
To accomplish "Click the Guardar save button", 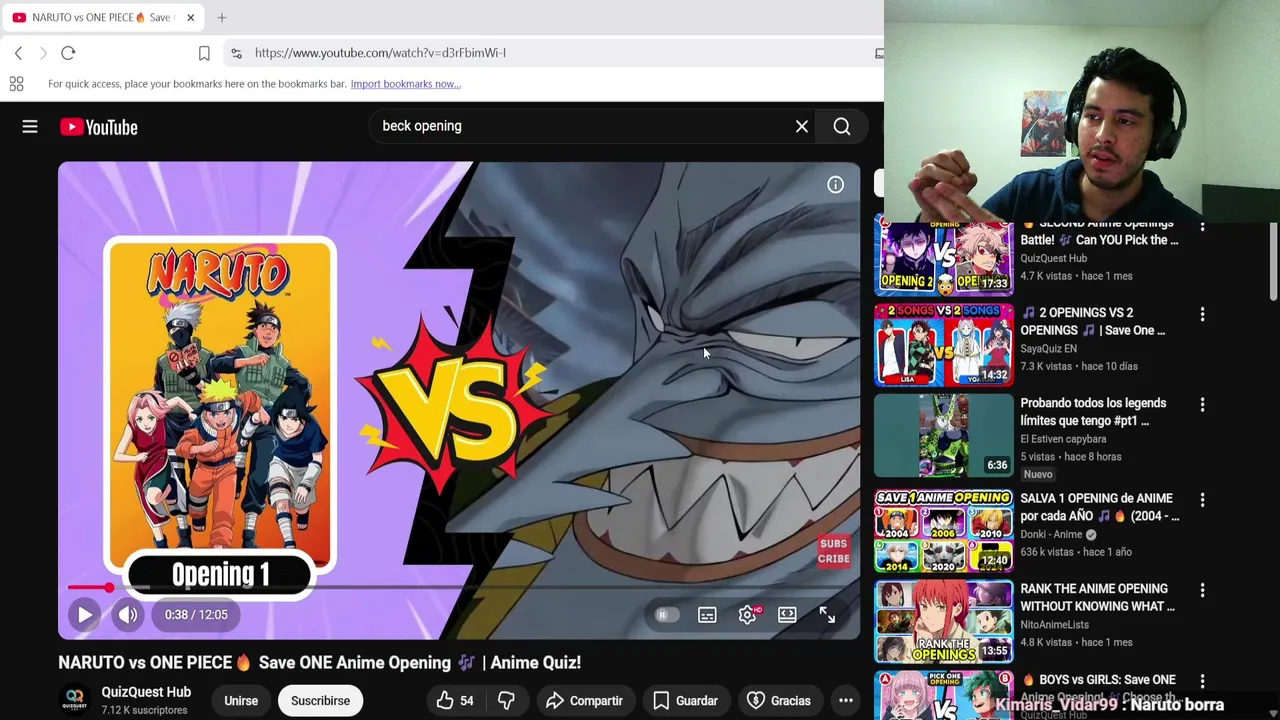I will pos(685,701).
